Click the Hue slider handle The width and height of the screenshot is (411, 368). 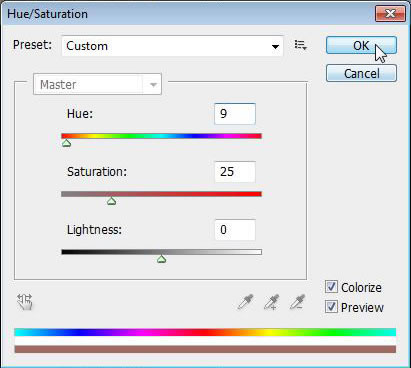[66, 143]
